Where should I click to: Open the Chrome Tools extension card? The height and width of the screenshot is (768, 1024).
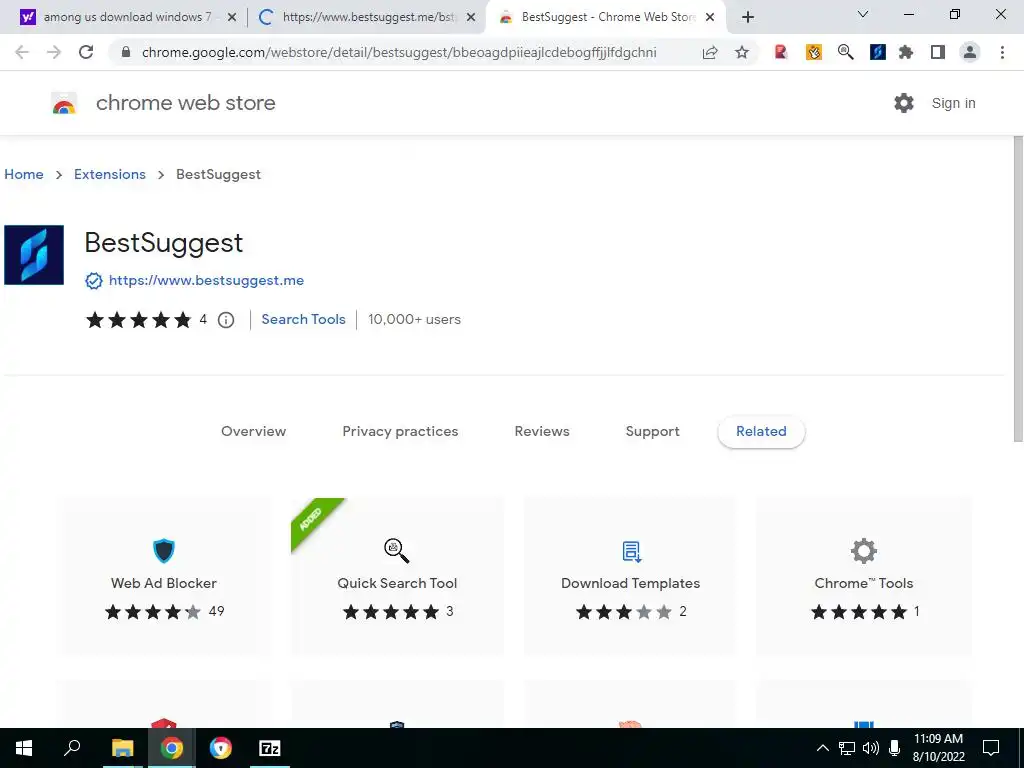(864, 577)
